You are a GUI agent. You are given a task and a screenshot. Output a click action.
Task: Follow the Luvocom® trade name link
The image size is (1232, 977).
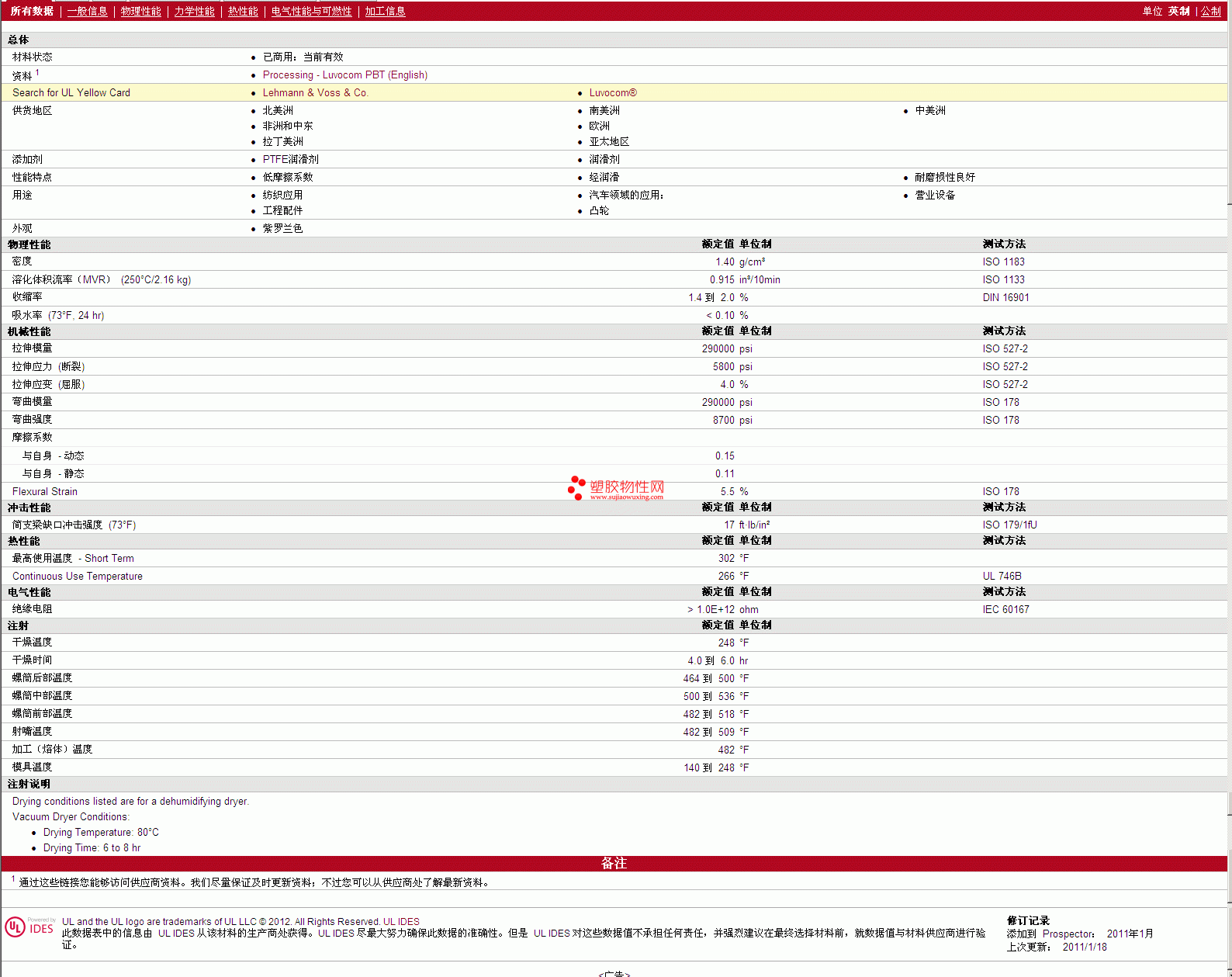[x=612, y=93]
